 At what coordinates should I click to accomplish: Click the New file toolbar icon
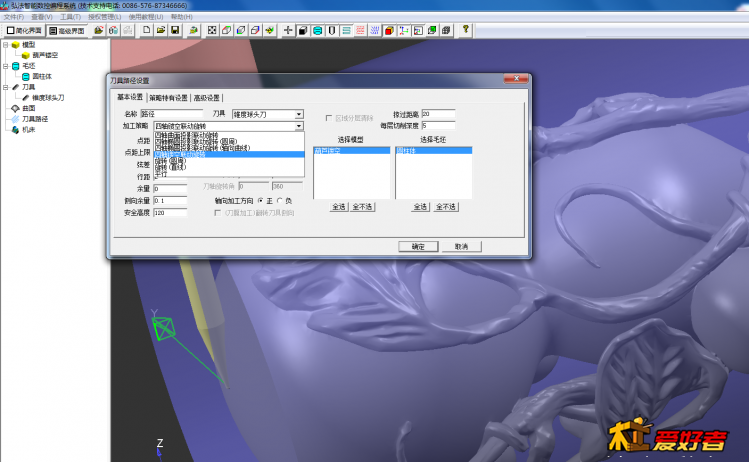(x=147, y=30)
